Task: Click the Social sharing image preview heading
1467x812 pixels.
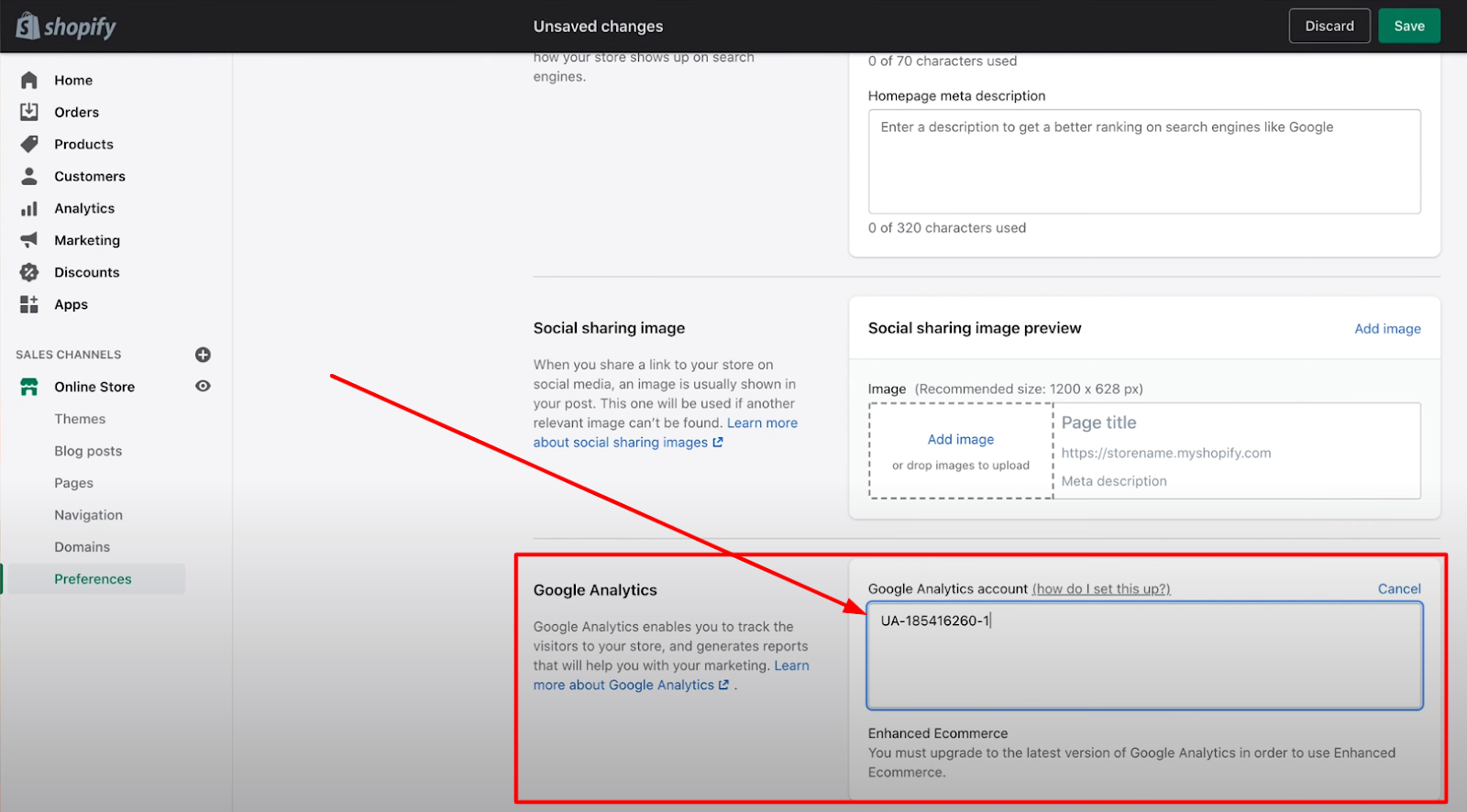Action: coord(975,328)
